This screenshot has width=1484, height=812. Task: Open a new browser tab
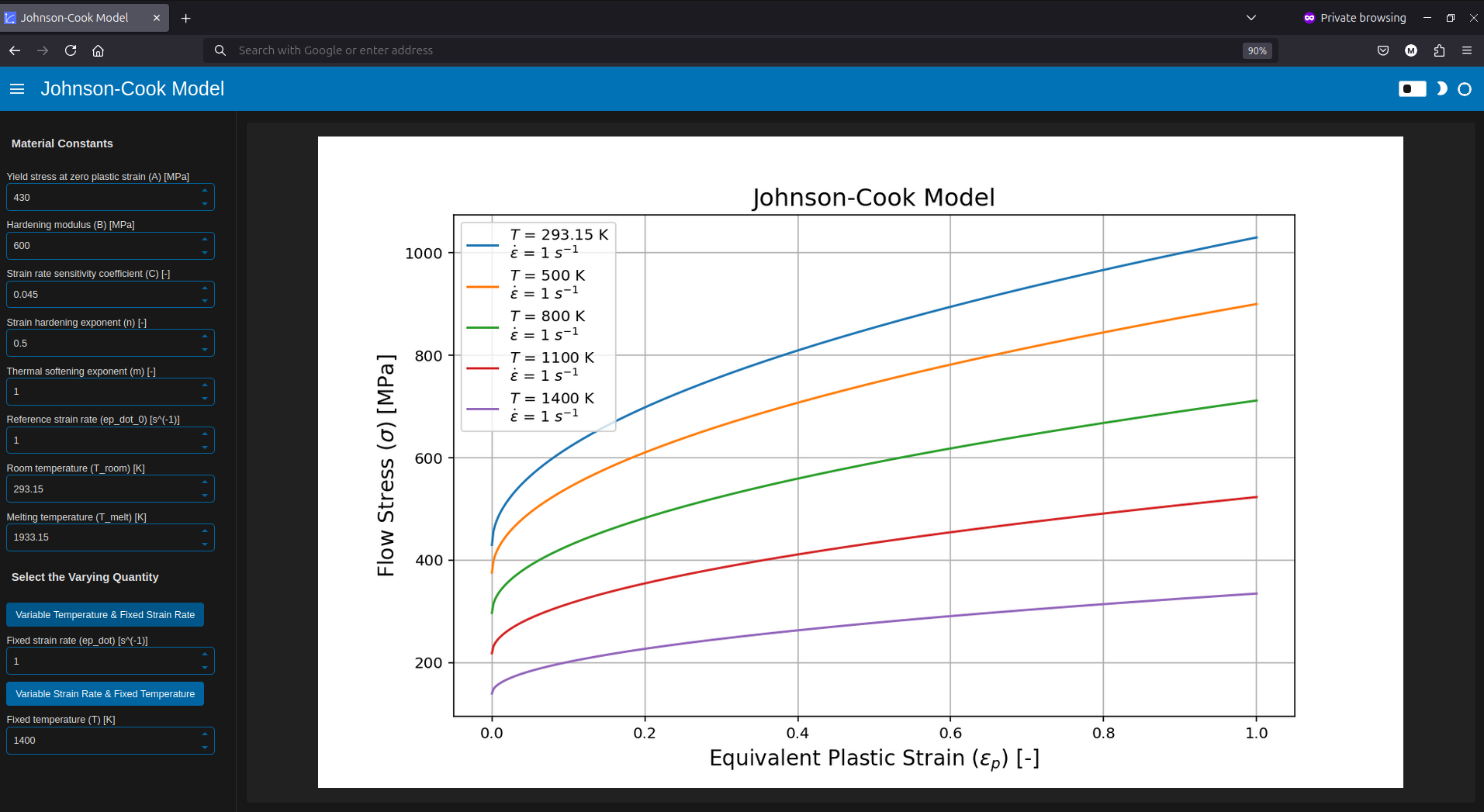coord(185,18)
